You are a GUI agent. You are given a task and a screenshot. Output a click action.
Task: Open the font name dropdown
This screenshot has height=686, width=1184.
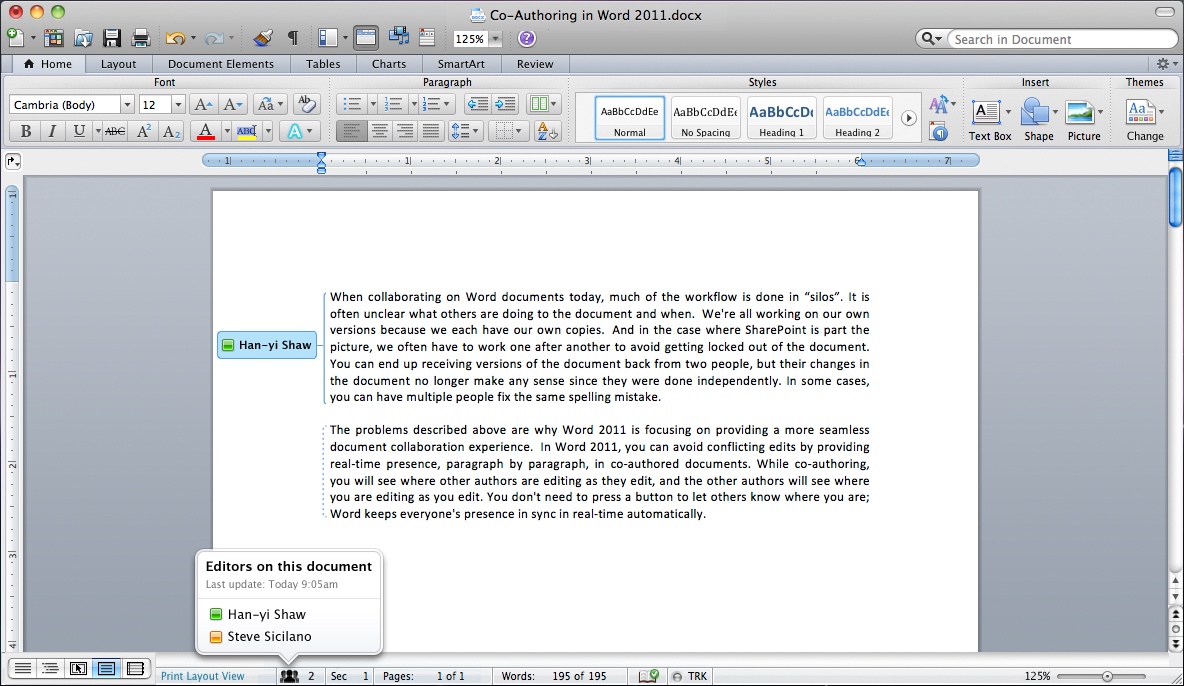click(x=127, y=105)
